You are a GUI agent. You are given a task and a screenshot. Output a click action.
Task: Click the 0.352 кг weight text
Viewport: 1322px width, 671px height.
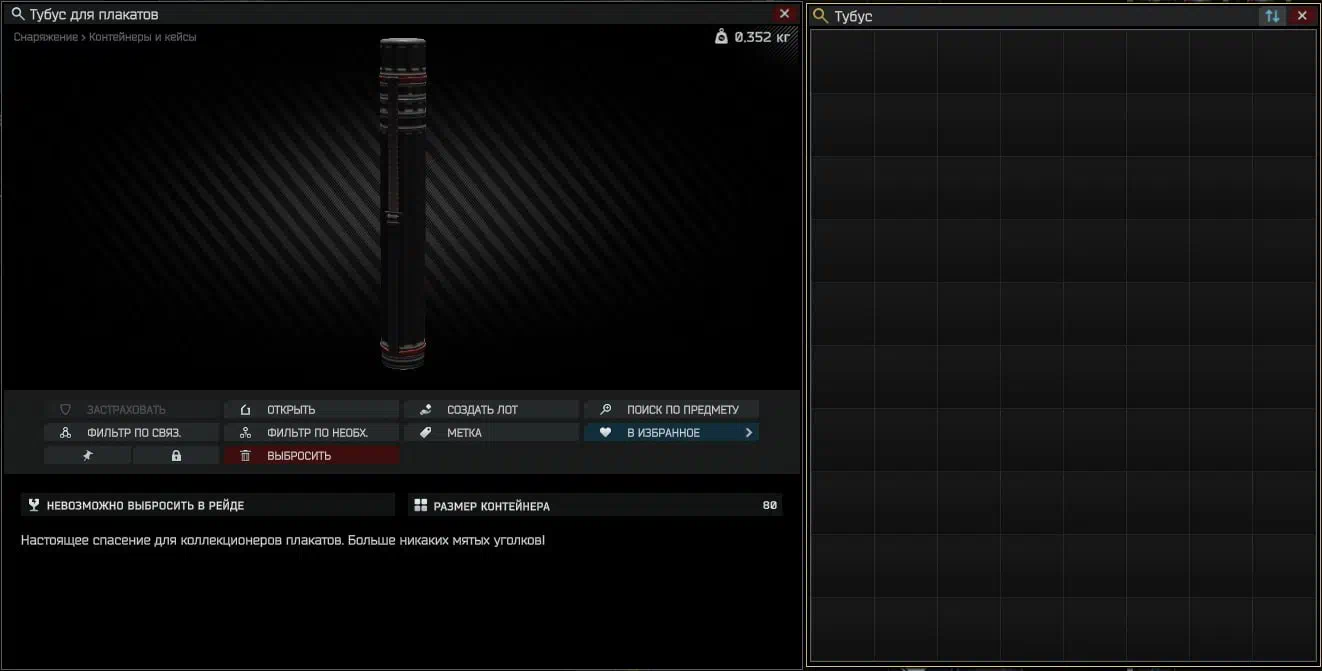click(x=762, y=37)
